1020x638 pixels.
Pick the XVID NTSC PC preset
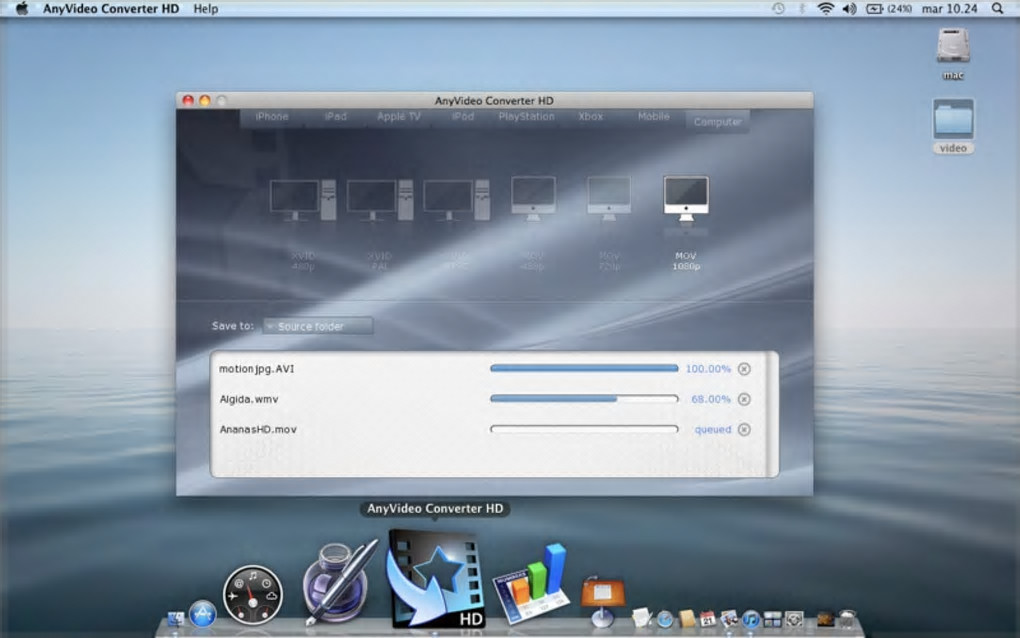click(457, 200)
